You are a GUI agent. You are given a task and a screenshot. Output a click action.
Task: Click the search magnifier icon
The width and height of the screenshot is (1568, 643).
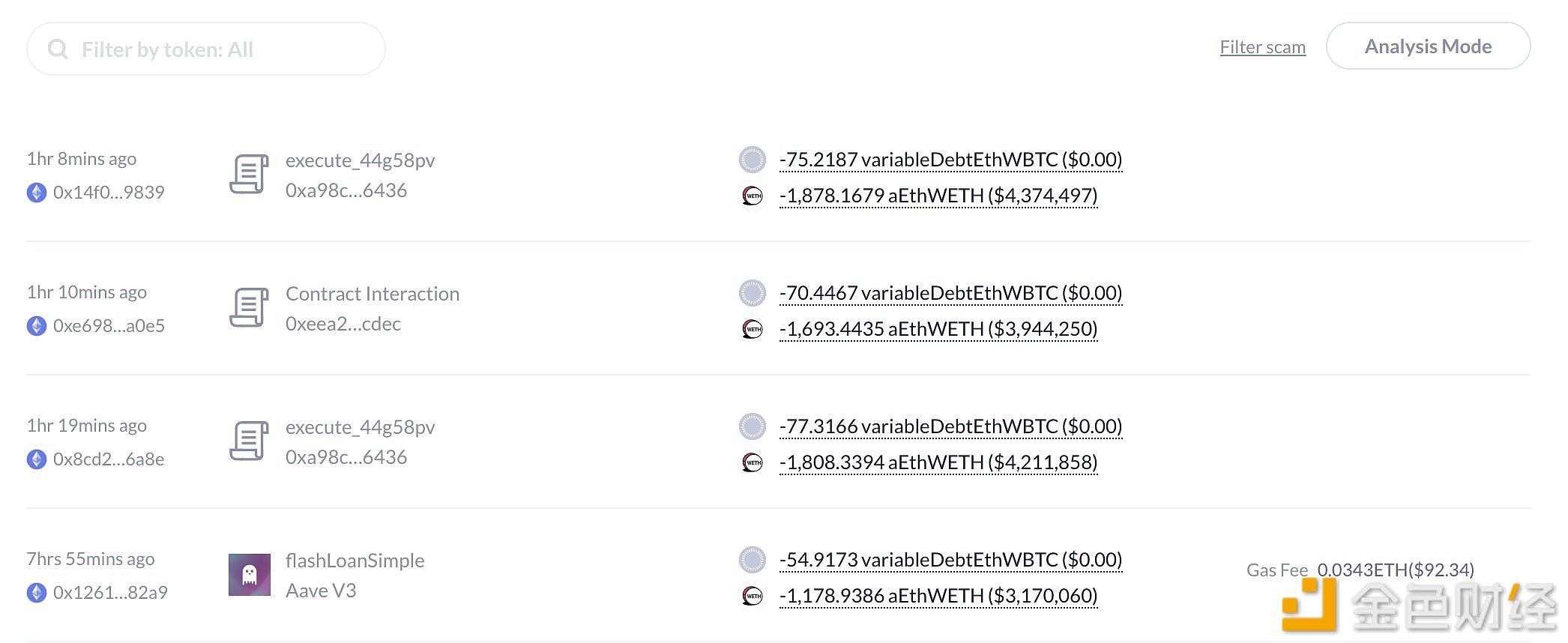(58, 49)
